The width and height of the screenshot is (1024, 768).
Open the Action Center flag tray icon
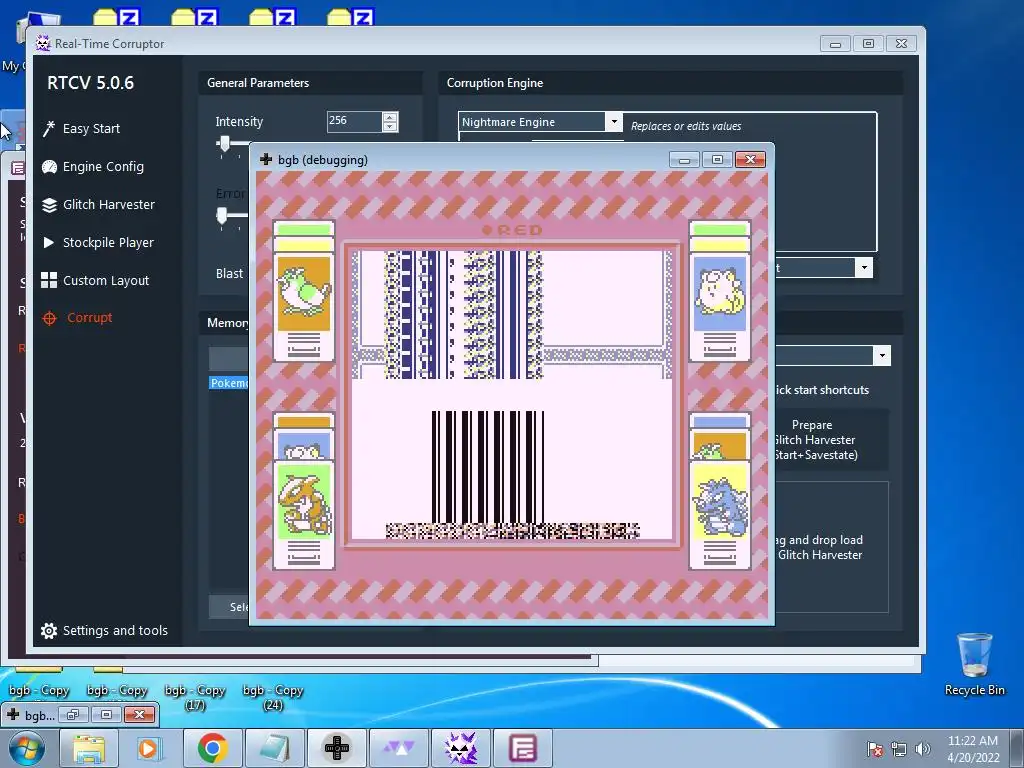pos(875,749)
